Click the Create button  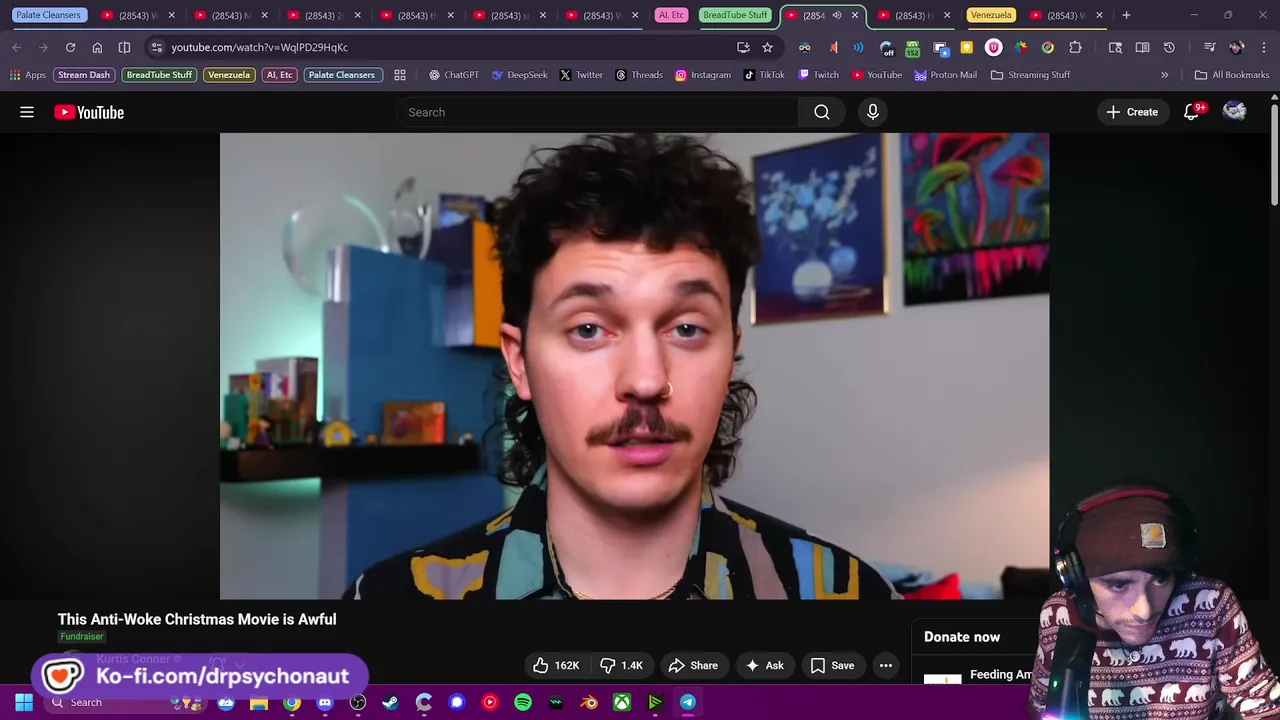coord(1132,112)
